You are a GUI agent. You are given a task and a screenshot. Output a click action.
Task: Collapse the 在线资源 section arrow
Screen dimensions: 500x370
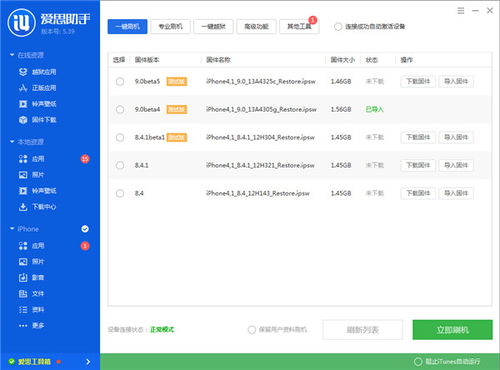pos(12,55)
